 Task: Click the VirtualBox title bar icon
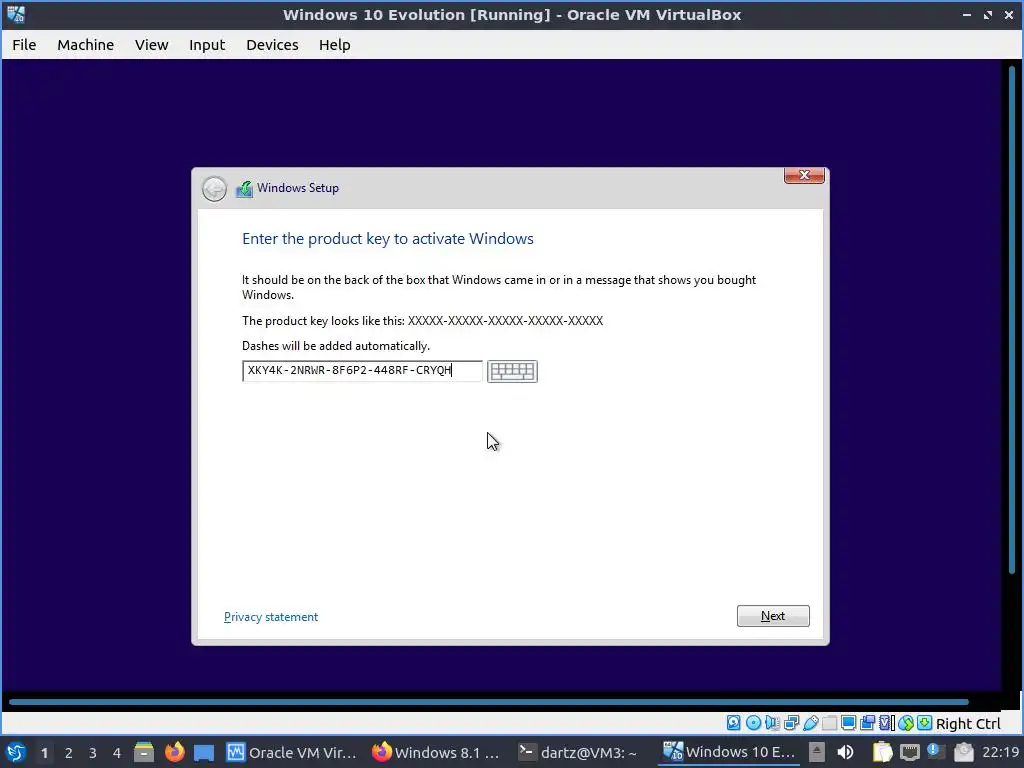tap(16, 14)
